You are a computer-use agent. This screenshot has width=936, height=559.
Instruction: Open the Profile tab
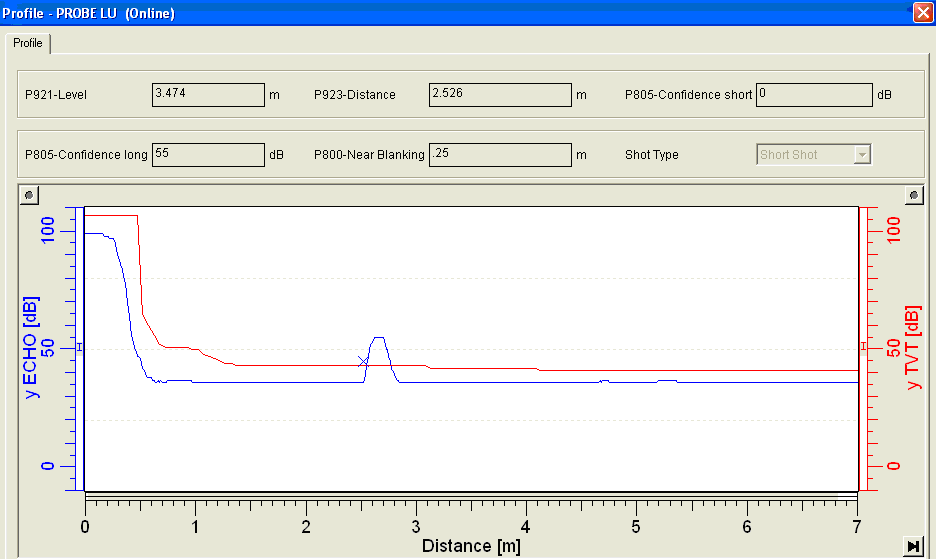tap(27, 43)
